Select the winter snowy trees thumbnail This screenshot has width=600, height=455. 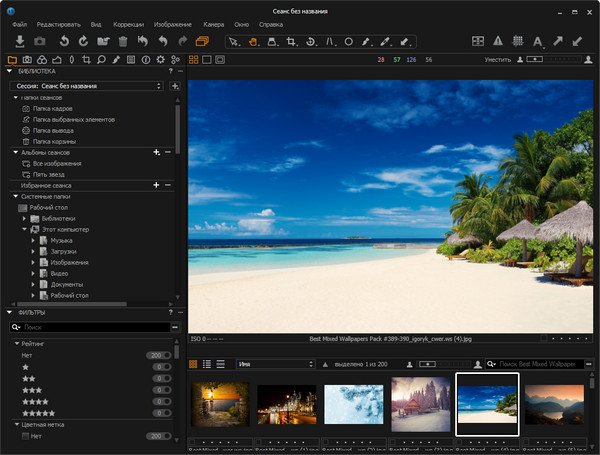pyautogui.click(x=420, y=403)
